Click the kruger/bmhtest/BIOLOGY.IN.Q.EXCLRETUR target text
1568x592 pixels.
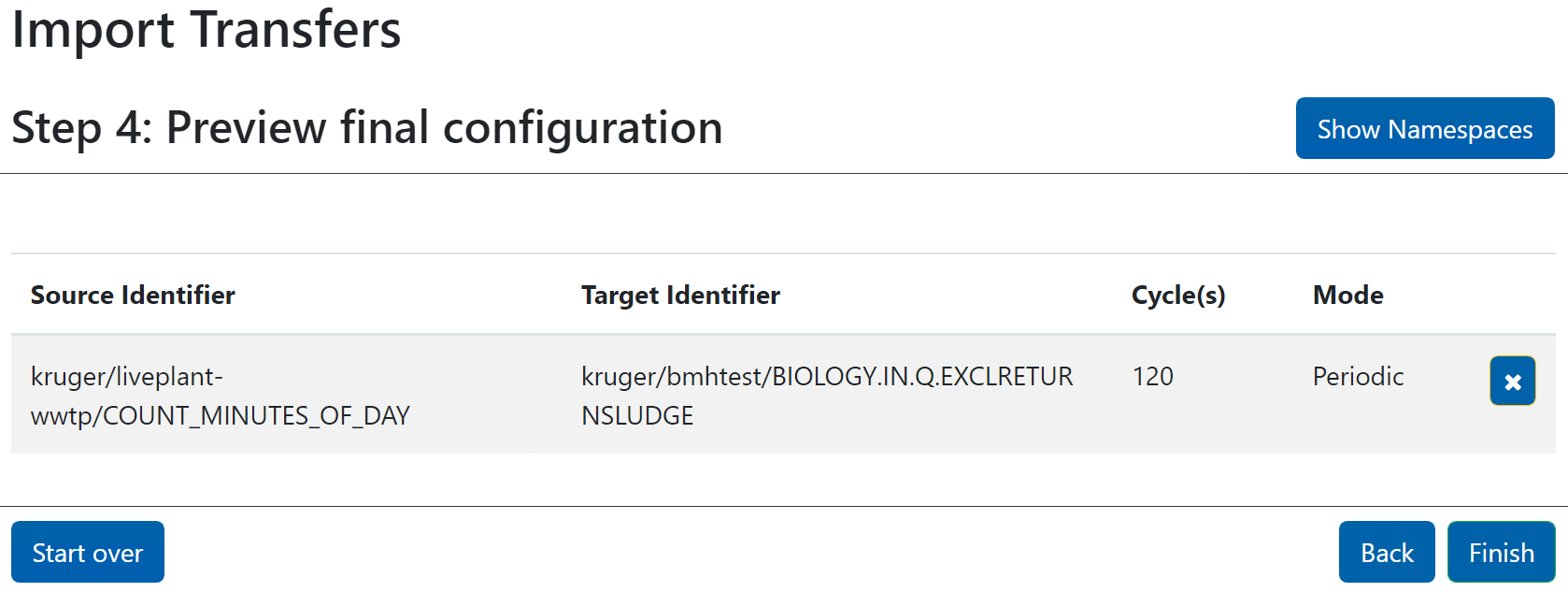[827, 376]
